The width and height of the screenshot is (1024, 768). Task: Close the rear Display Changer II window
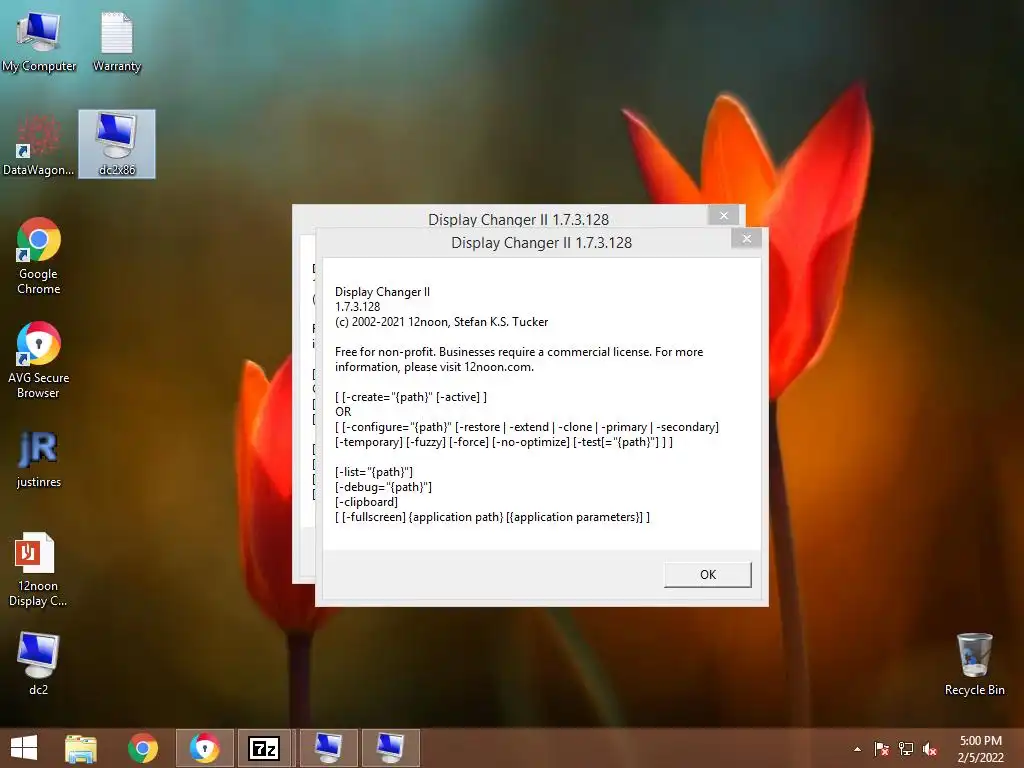coord(724,215)
